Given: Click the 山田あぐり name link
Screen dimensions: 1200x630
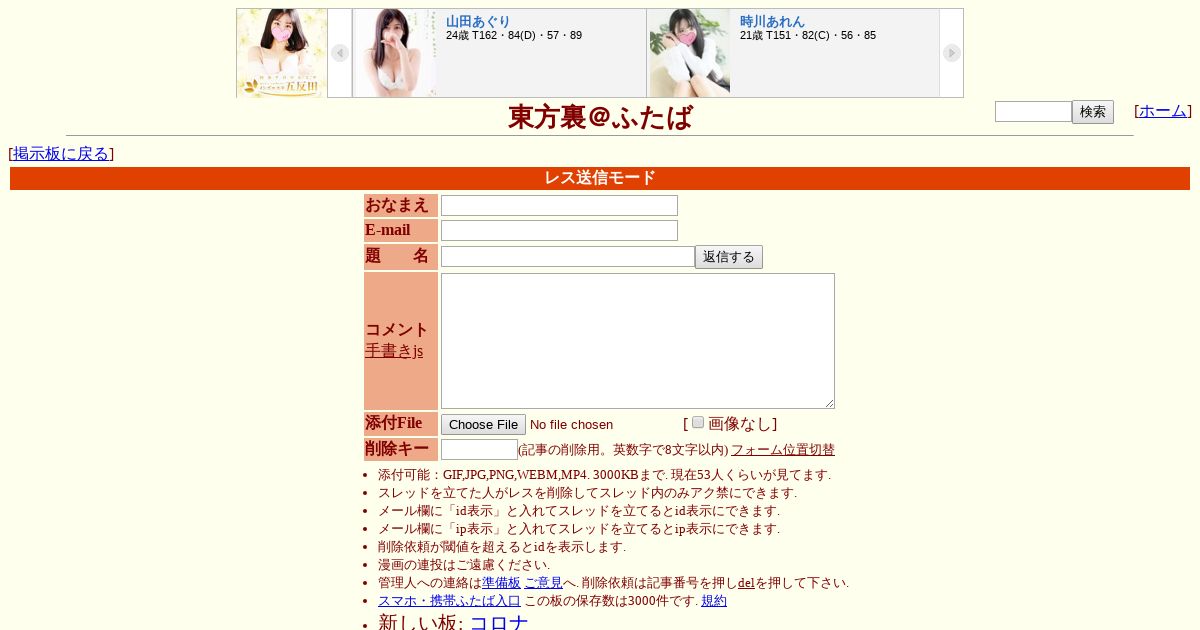Looking at the screenshot, I should tap(478, 21).
